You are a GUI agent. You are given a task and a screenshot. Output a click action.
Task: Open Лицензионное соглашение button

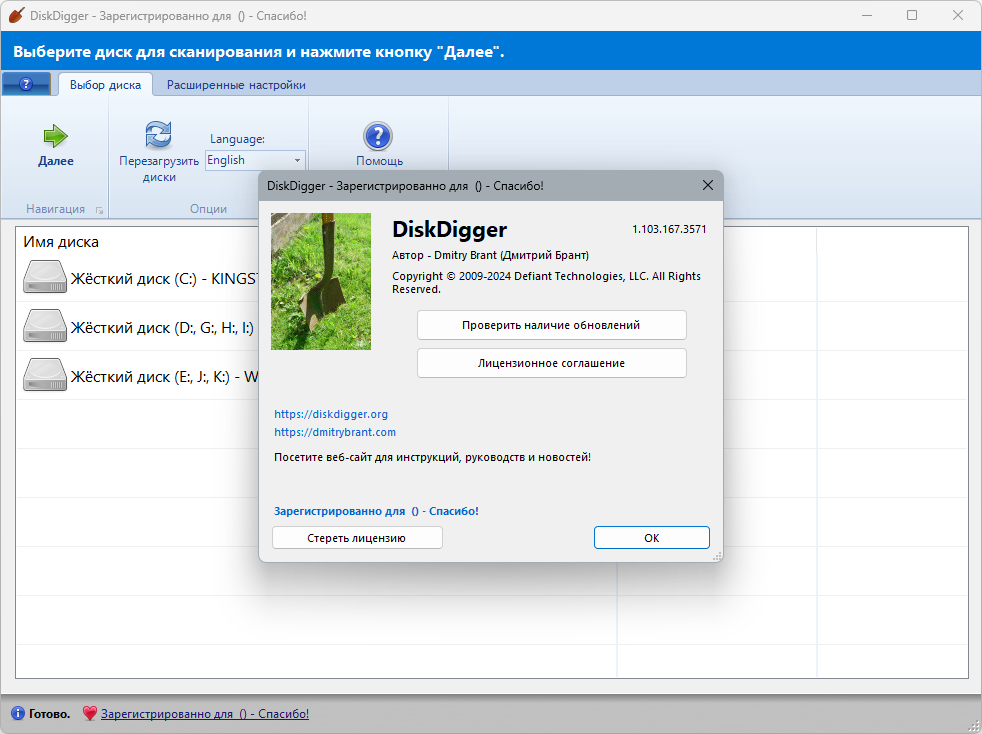[552, 363]
